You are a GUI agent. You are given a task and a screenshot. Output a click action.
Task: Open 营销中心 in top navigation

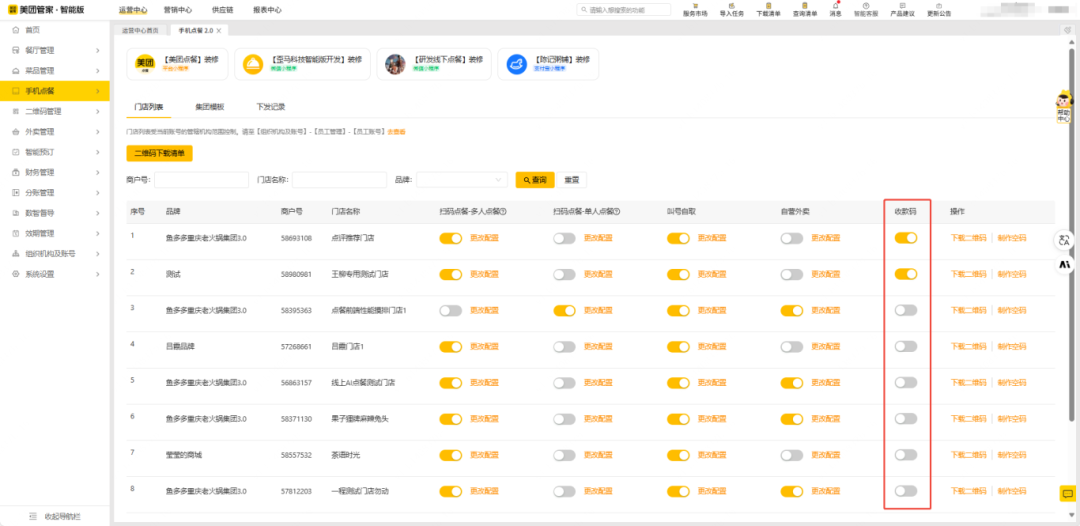(179, 10)
